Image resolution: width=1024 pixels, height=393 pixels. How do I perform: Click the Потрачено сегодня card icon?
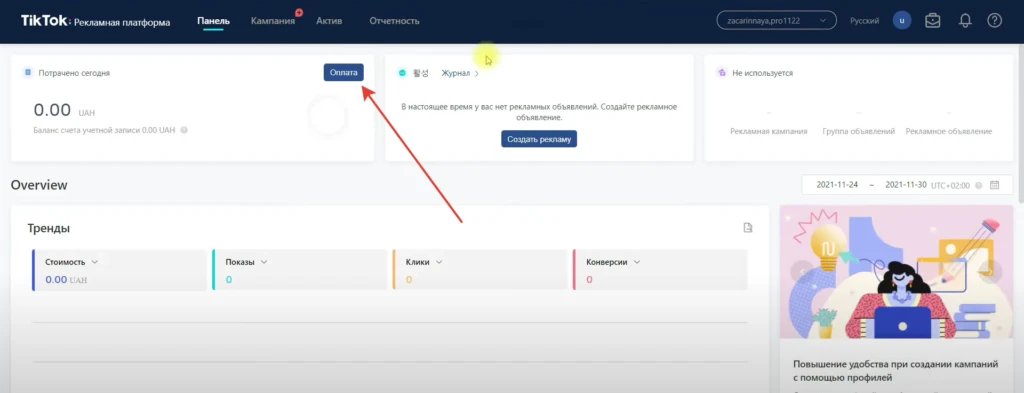pos(27,72)
